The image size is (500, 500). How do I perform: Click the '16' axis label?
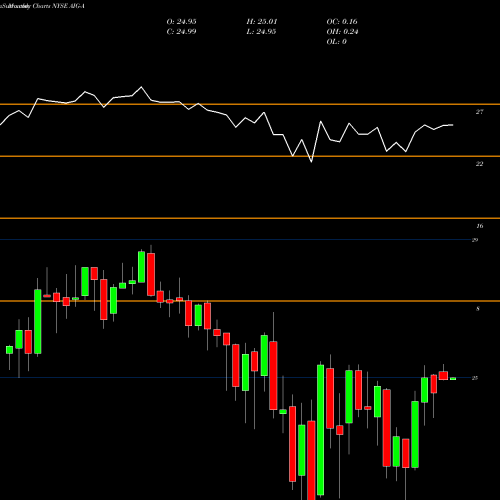(x=479, y=226)
